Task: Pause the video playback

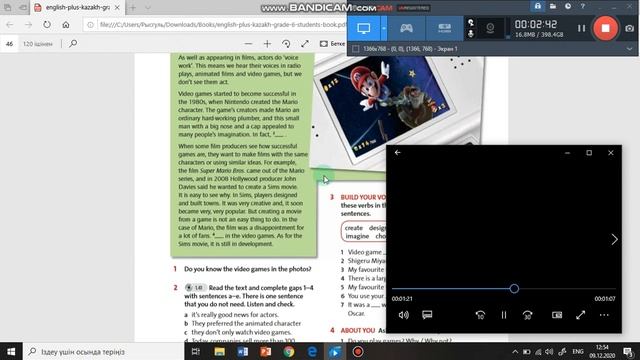Action: pos(504,315)
